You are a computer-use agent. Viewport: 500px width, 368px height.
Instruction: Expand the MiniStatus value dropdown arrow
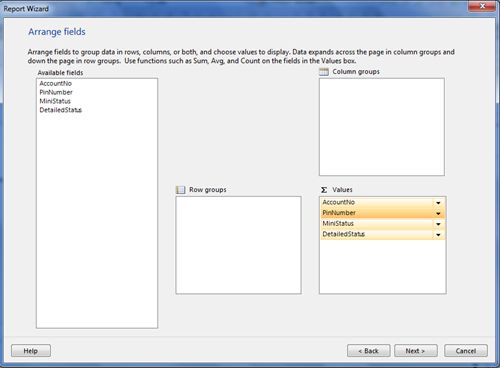point(438,224)
